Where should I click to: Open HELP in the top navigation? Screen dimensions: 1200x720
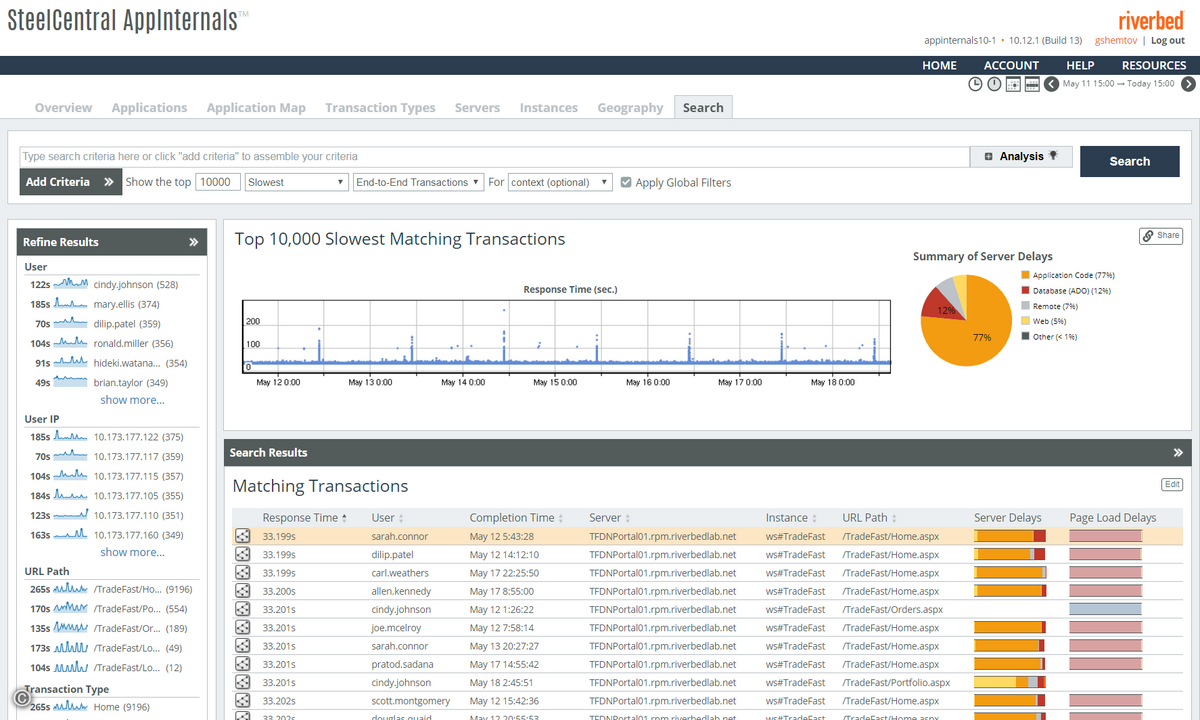(x=1080, y=65)
